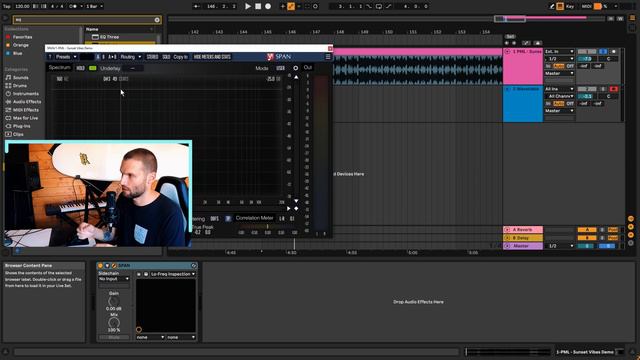640x360 pixels.
Task: Select Orange collection in browser
Action: (x=21, y=45)
